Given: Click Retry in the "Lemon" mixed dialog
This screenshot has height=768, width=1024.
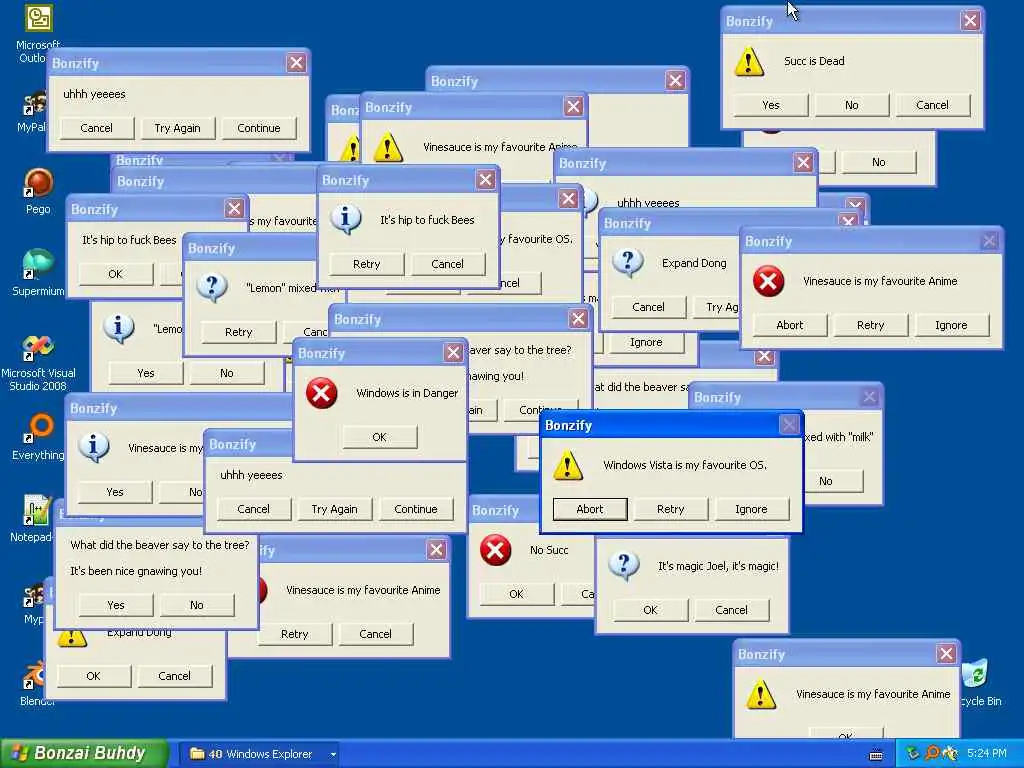Looking at the screenshot, I should pos(238,332).
